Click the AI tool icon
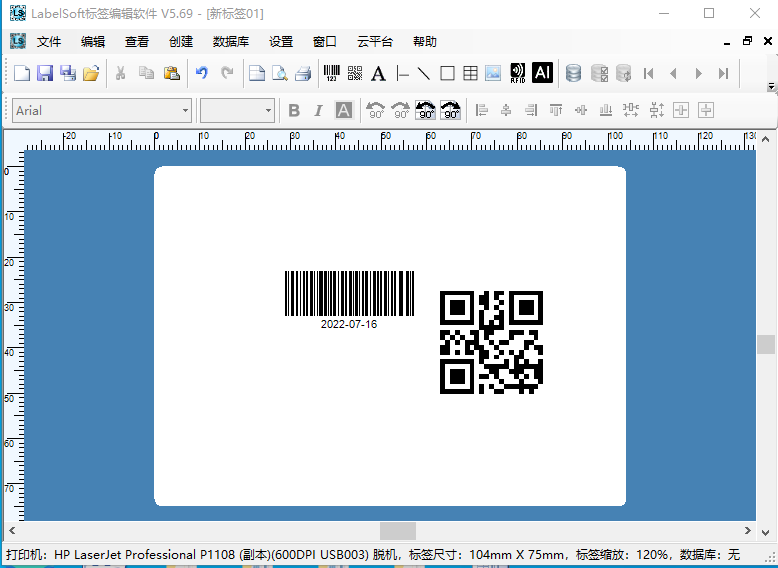Screen dimensions: 778x568 [542, 73]
